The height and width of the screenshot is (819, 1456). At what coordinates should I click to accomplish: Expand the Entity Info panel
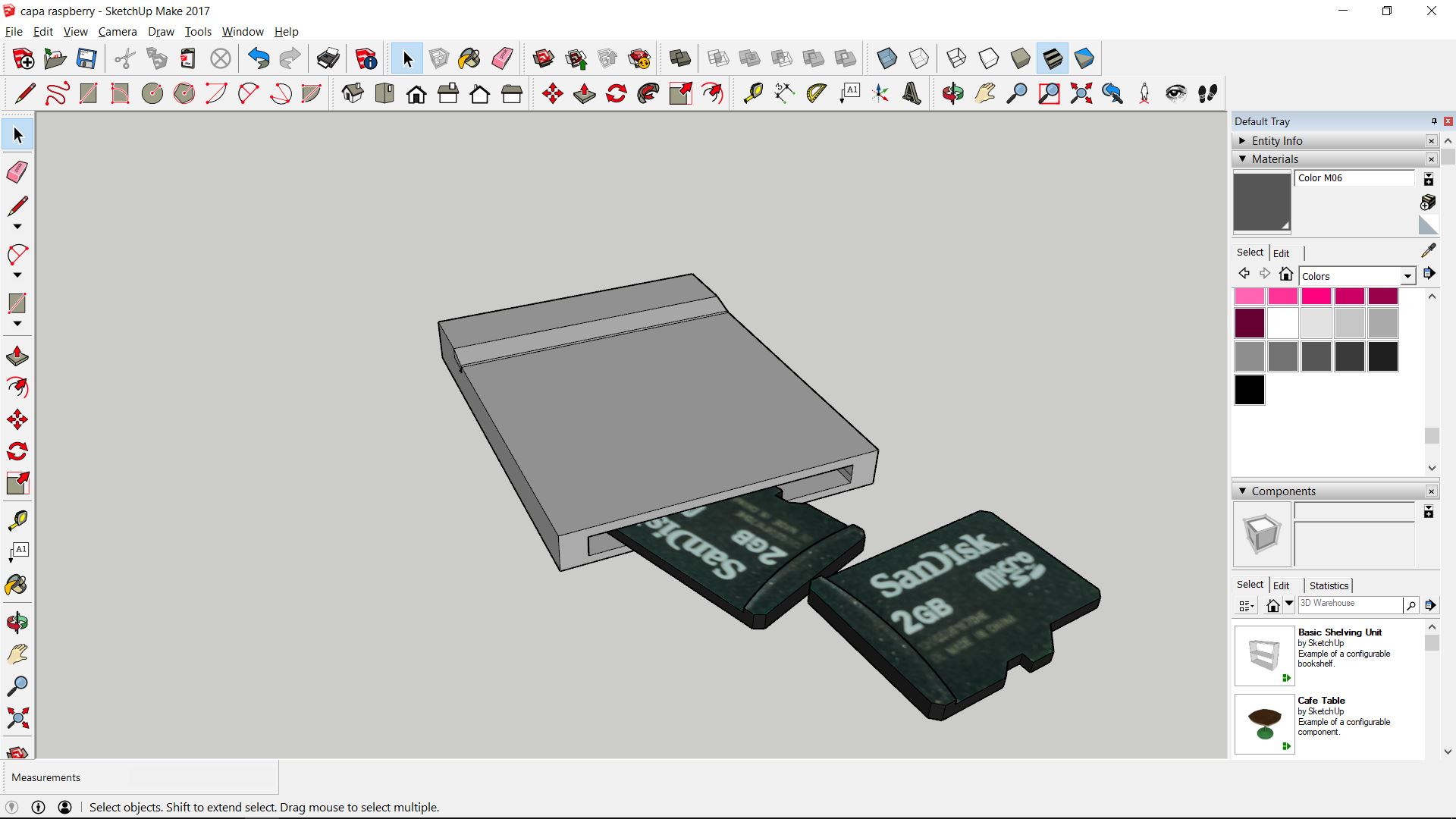point(1242,140)
